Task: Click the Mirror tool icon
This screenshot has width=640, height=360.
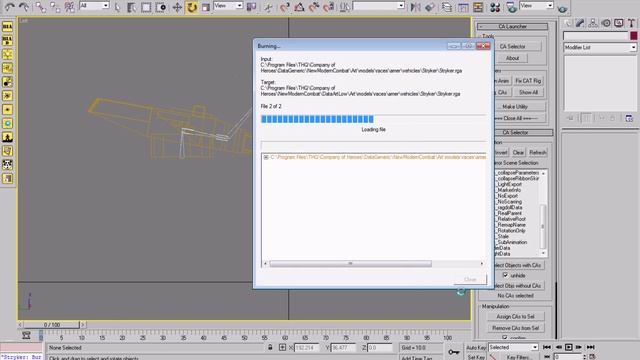Action: 415,7
